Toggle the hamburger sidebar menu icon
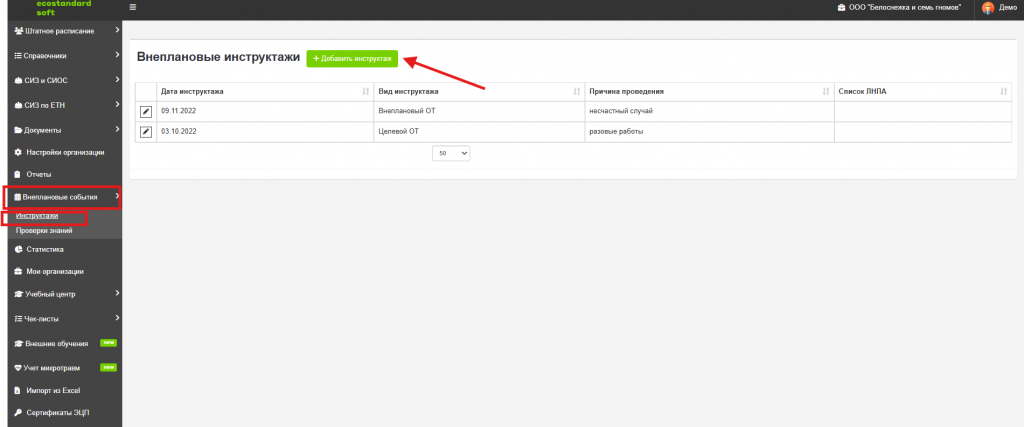The height and width of the screenshot is (427, 1024). click(133, 7)
